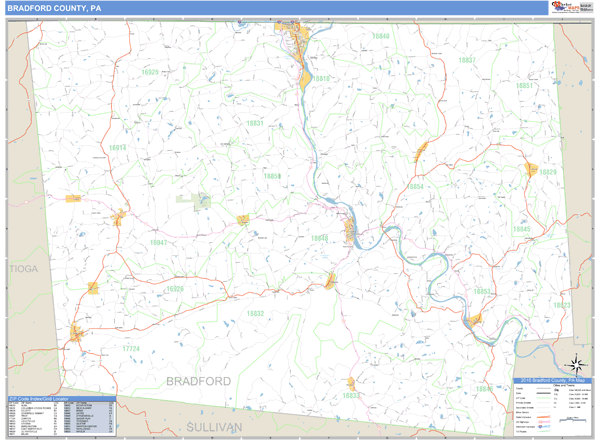Select ZIP code label 18833

351,396
